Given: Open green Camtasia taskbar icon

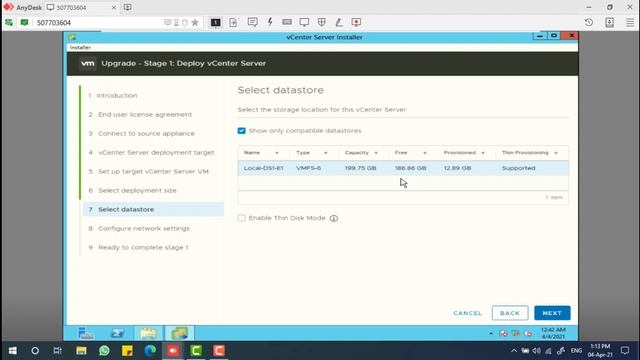Looking at the screenshot, I should (196, 351).
